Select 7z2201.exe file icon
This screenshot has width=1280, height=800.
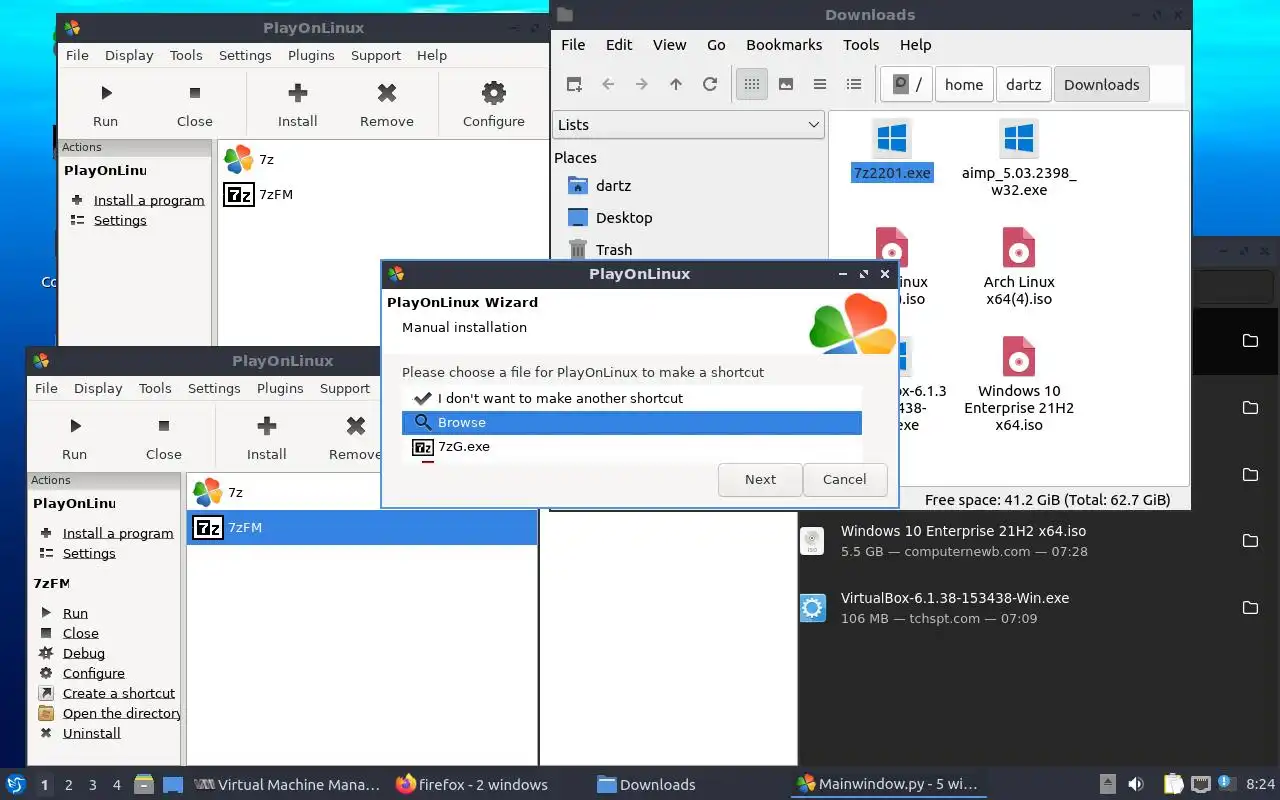(x=891, y=138)
